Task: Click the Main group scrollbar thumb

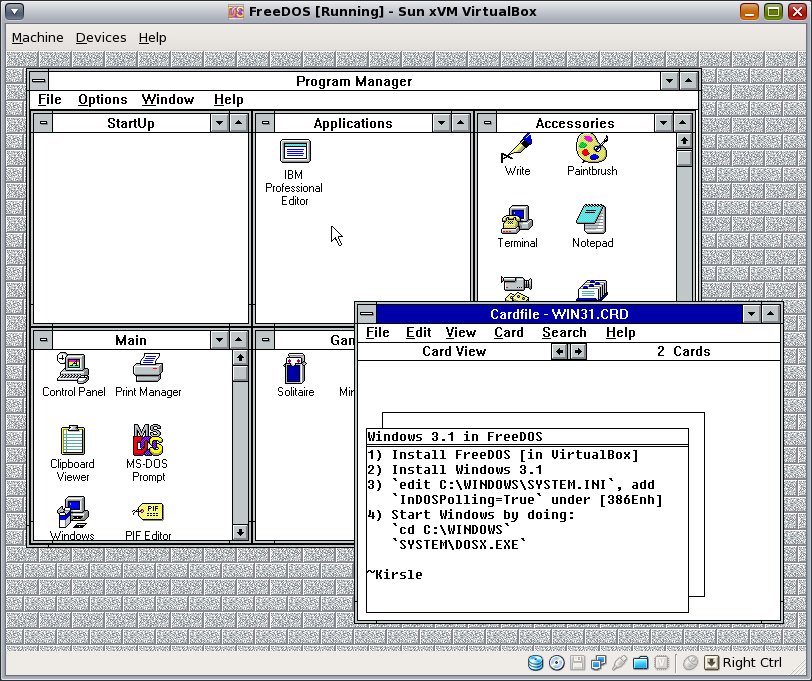Action: point(240,373)
